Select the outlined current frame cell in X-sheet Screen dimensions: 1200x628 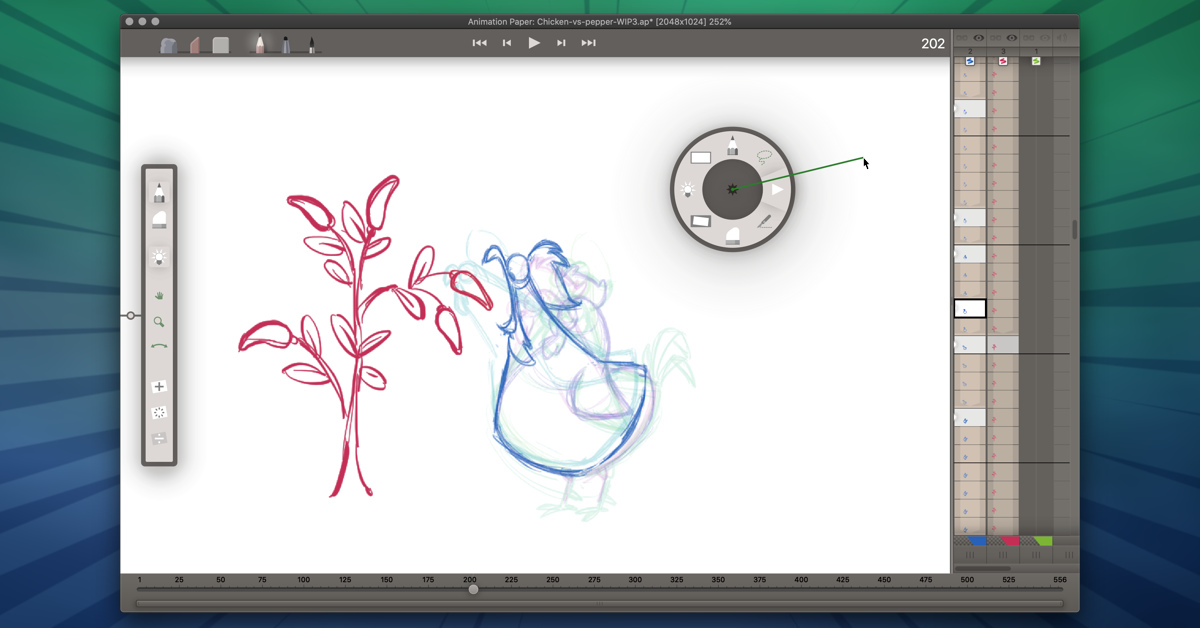tap(970, 309)
